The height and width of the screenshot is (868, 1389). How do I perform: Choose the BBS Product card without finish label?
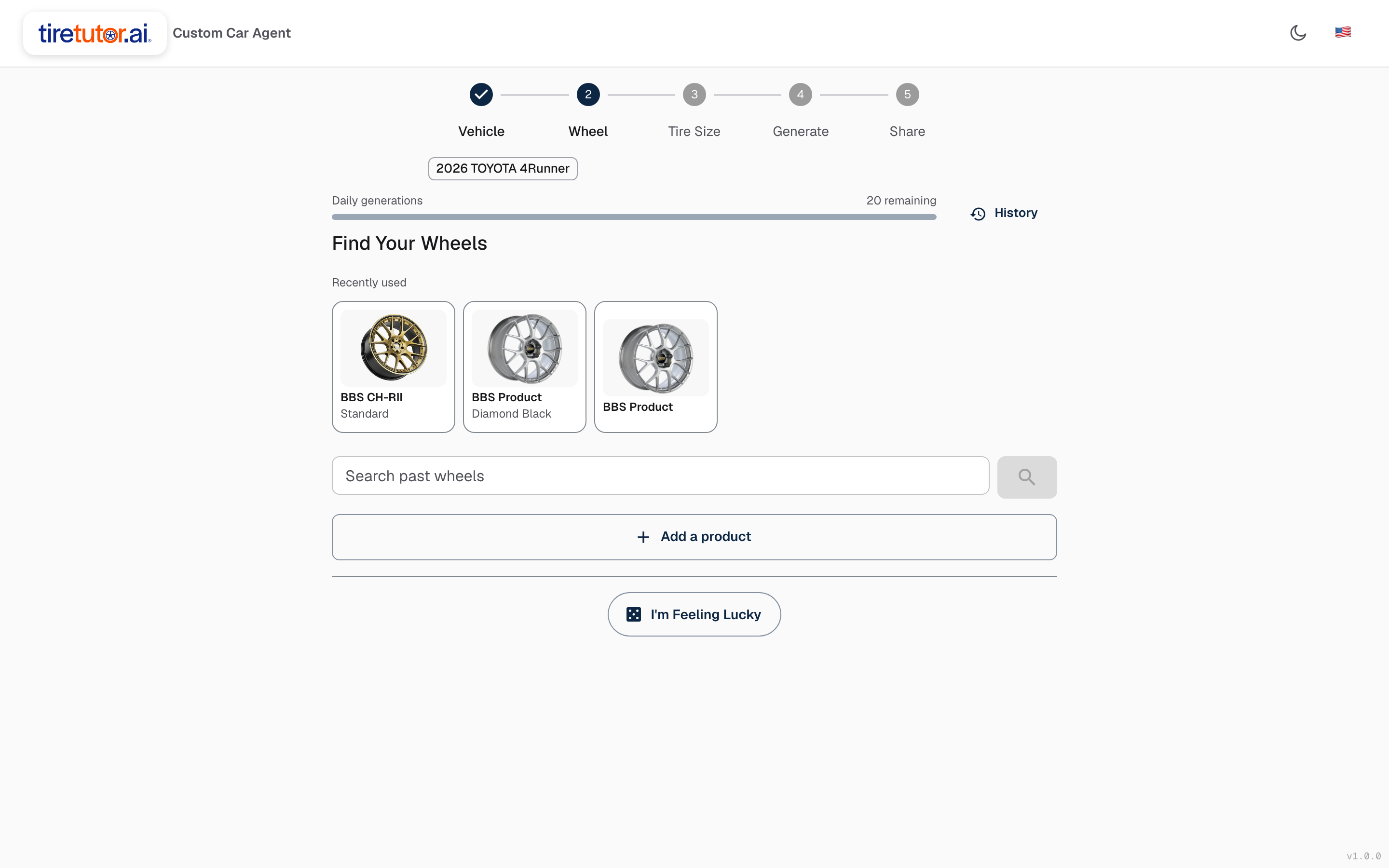(655, 367)
